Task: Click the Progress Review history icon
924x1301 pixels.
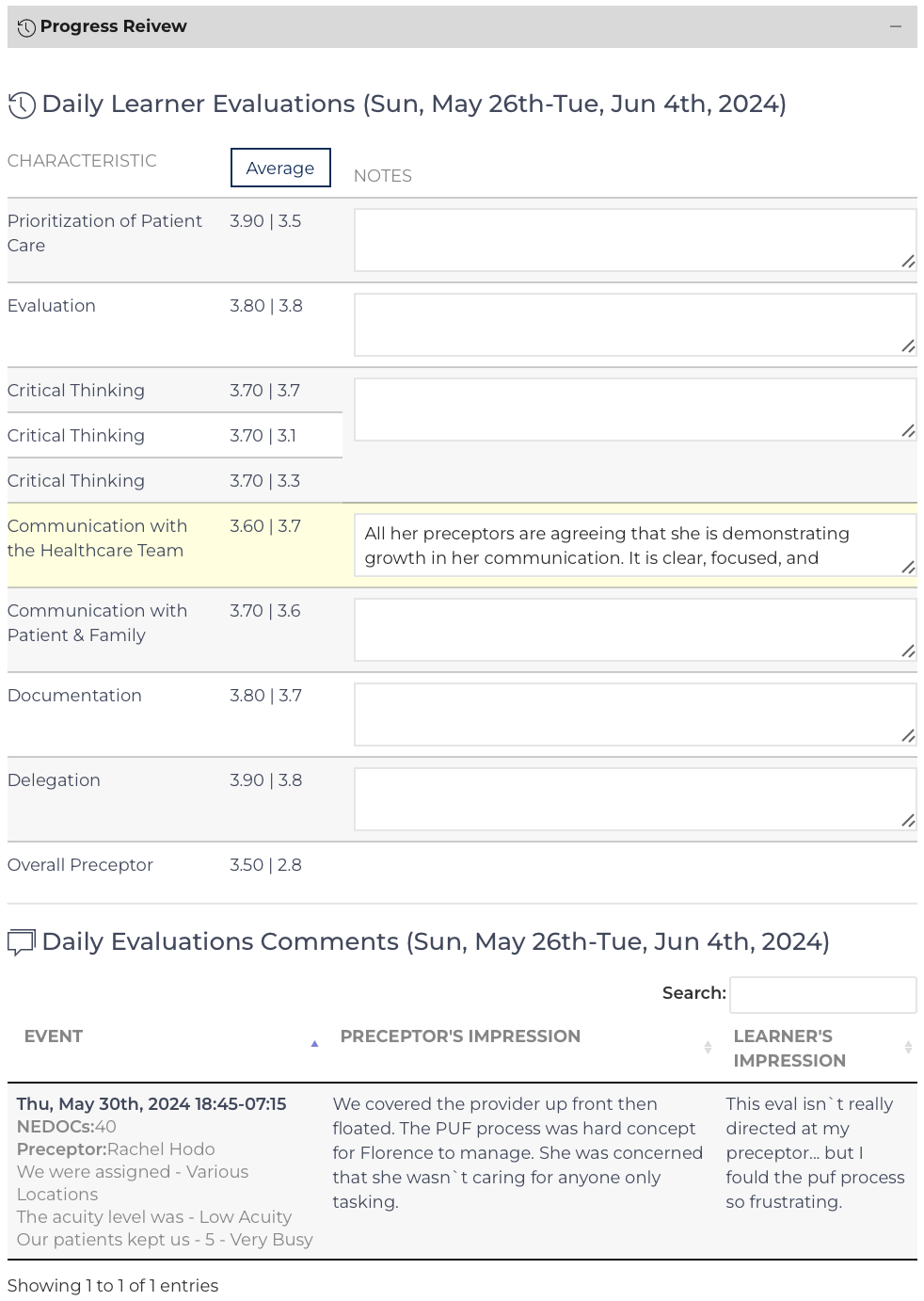Action: coord(26,27)
